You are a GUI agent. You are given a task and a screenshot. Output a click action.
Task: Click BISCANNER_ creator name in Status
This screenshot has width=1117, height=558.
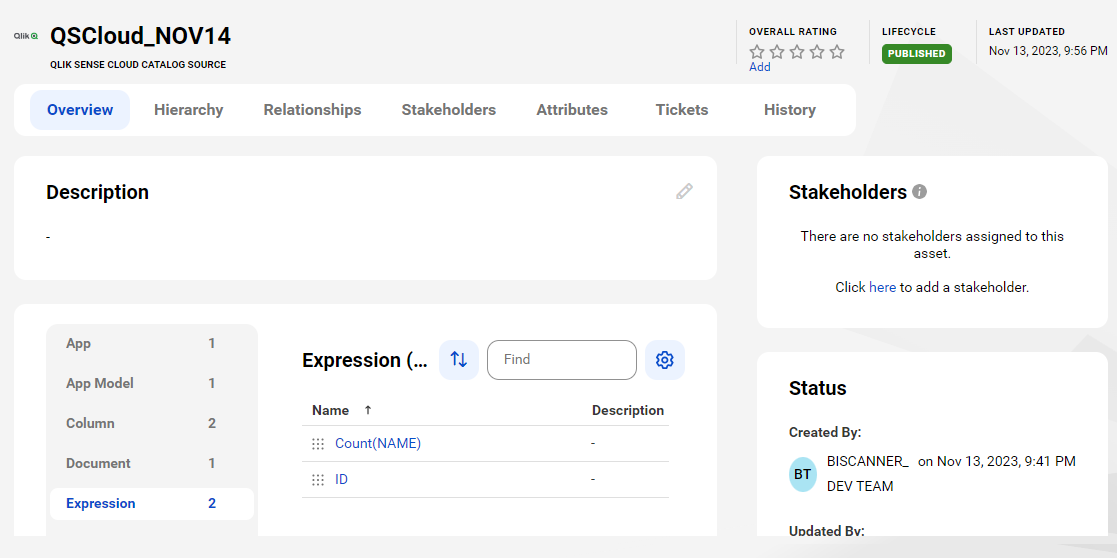868,461
